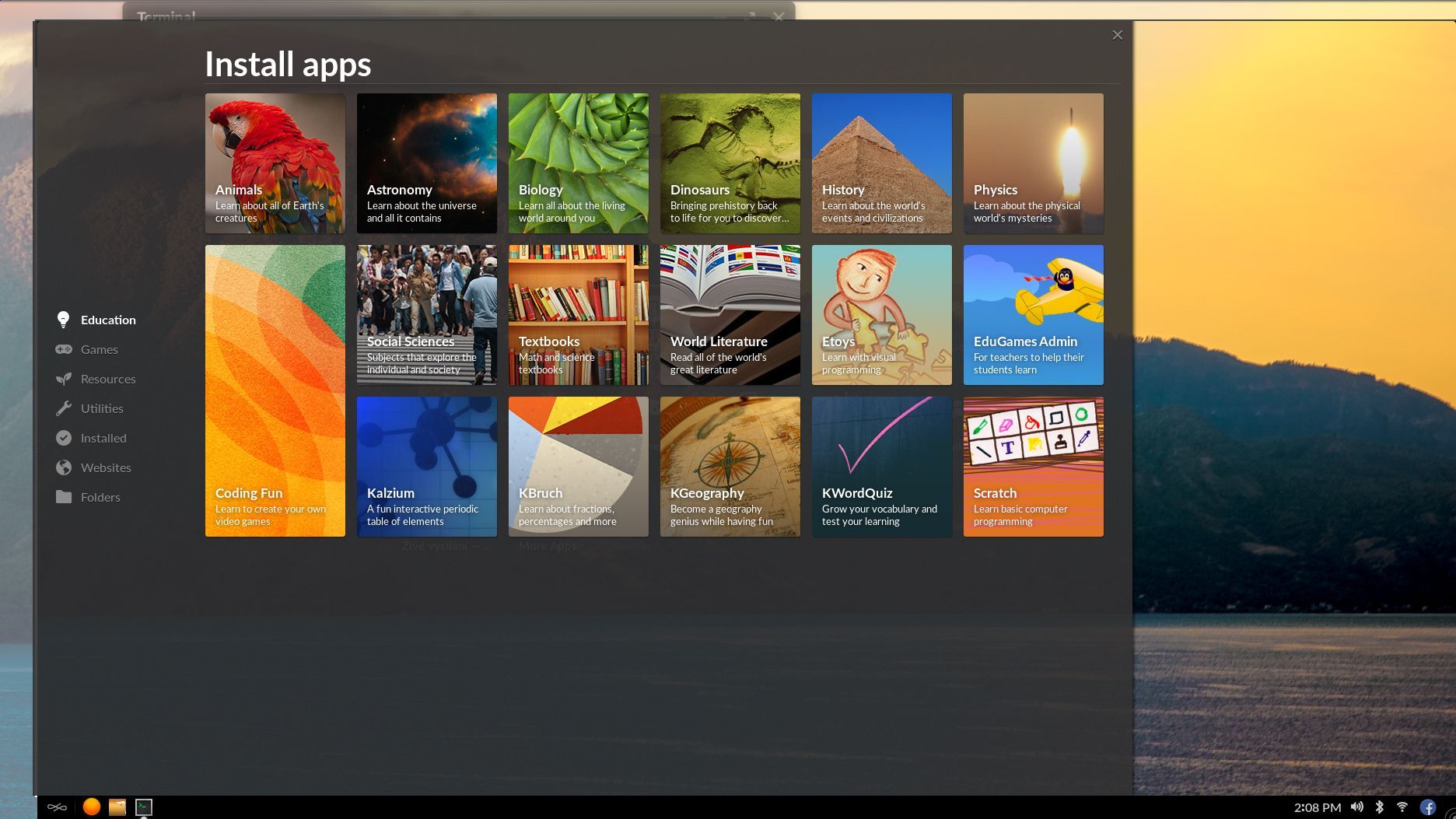Launch the orange browser taskbar icon

click(92, 807)
